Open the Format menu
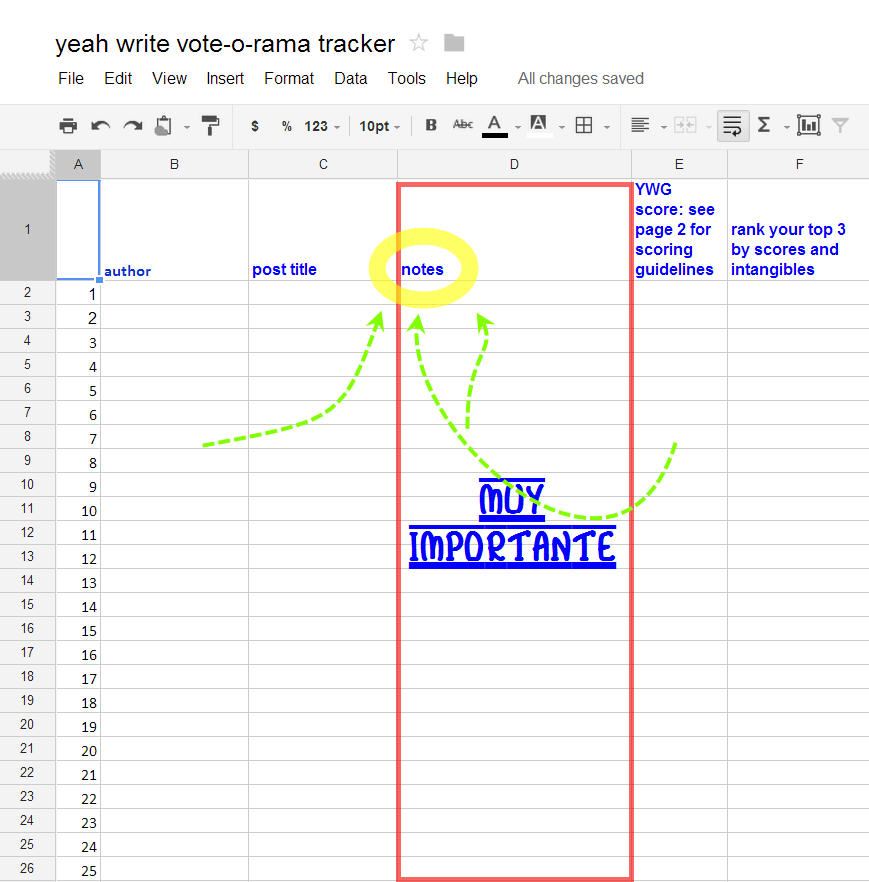The height and width of the screenshot is (882, 869). [289, 78]
